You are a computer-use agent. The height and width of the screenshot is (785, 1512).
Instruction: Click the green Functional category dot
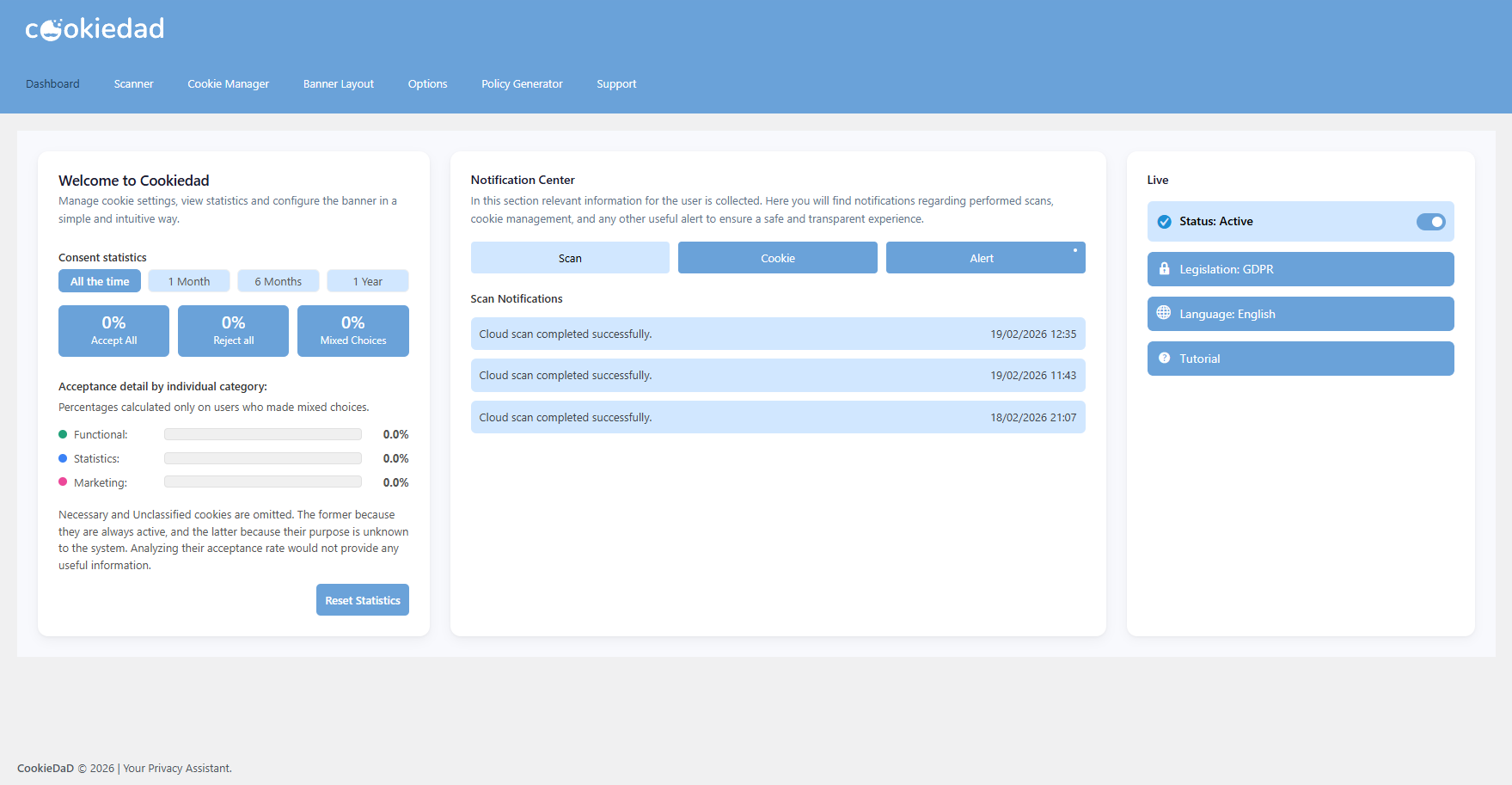point(62,434)
